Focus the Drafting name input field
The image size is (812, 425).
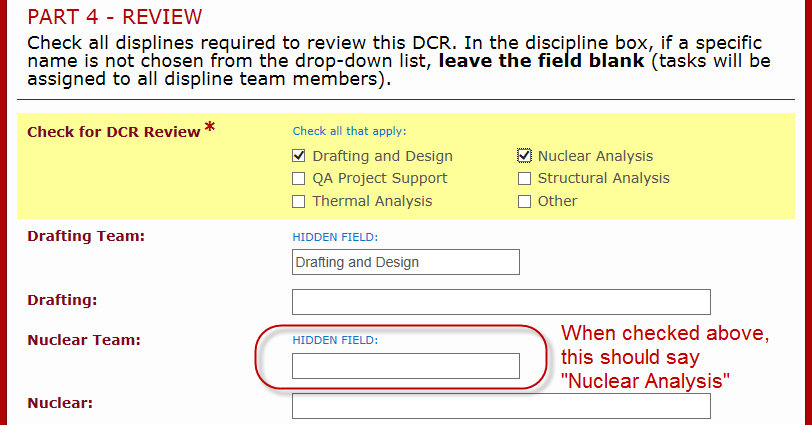point(501,302)
